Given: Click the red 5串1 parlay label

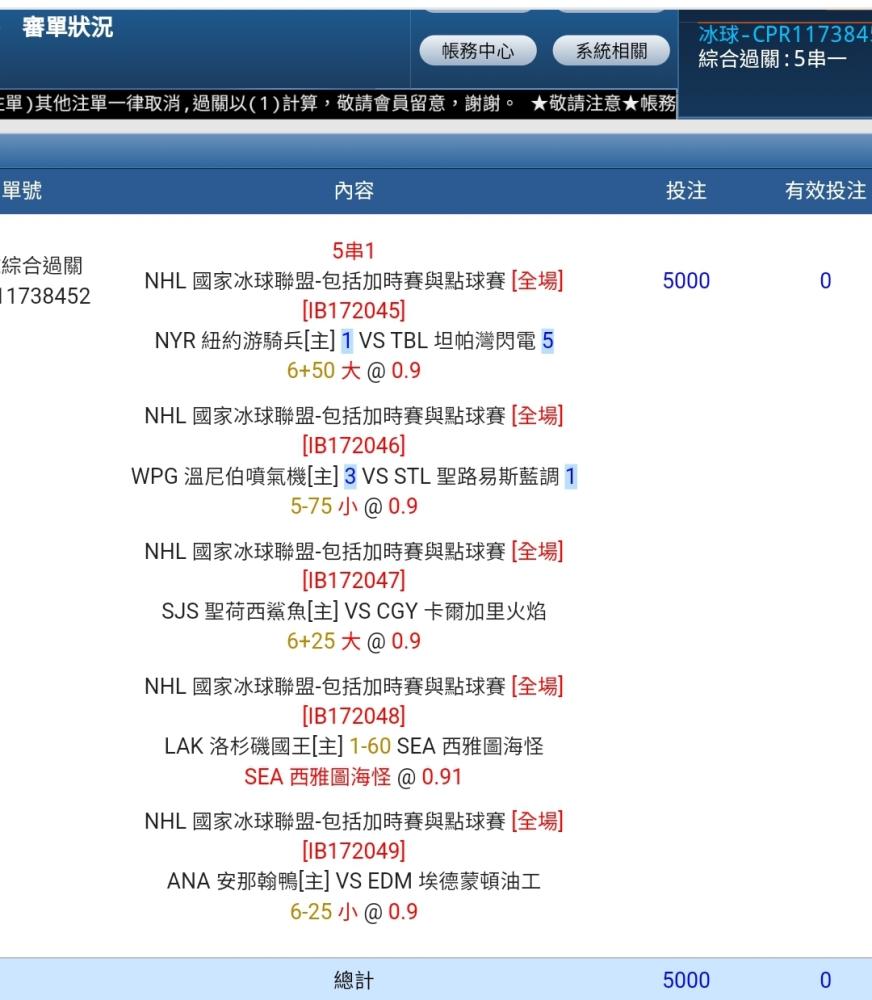Looking at the screenshot, I should (353, 251).
